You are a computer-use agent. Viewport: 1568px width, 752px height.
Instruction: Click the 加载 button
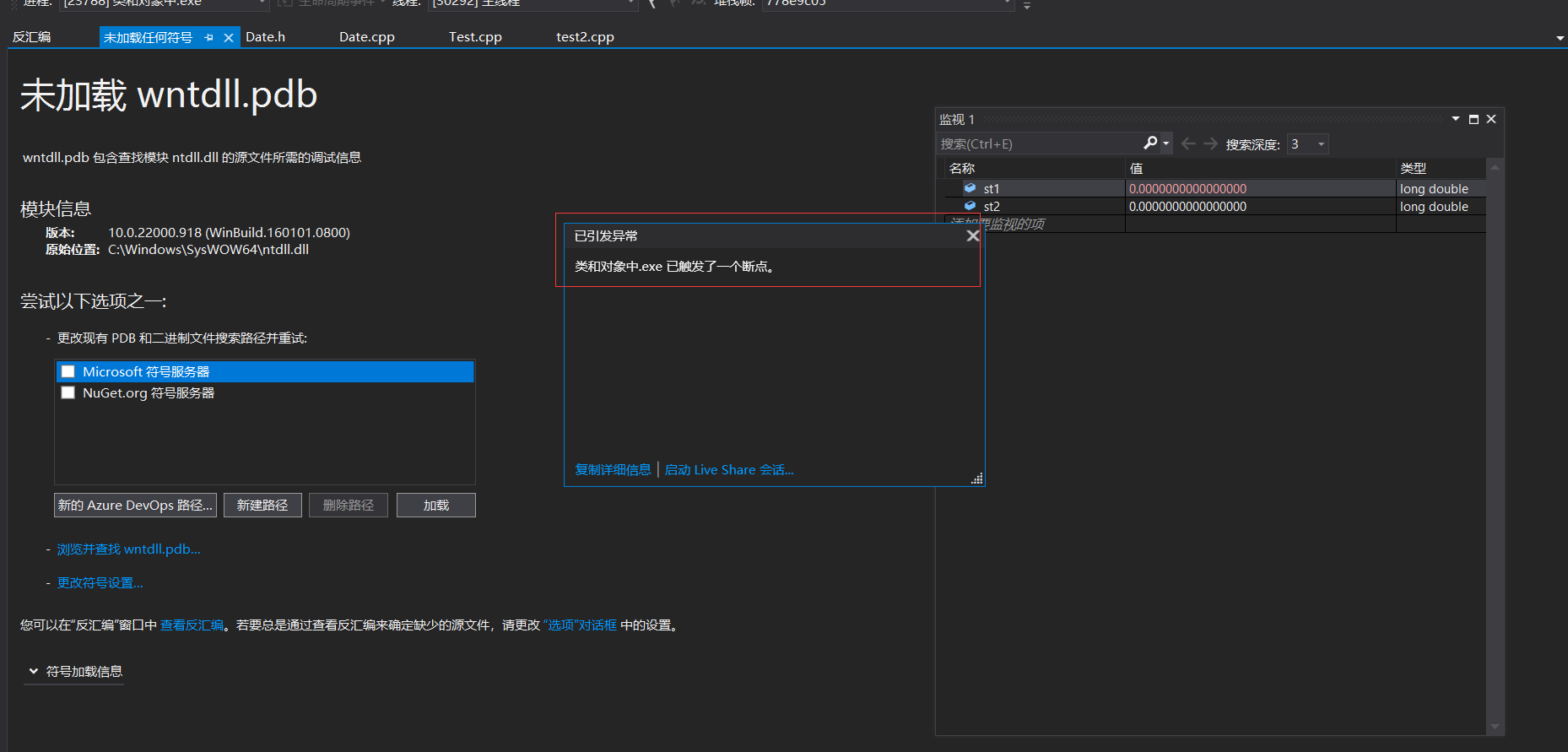tap(436, 505)
